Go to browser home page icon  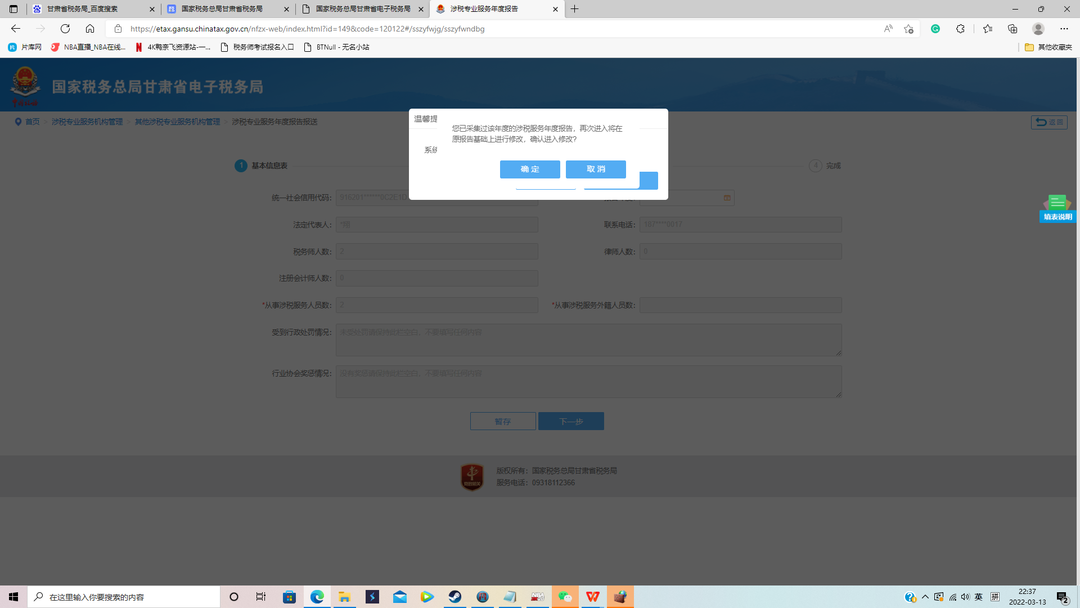click(x=90, y=29)
